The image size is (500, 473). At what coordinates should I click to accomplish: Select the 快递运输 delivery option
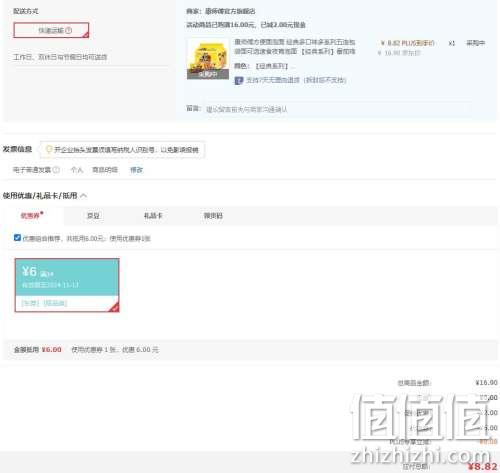51,30
